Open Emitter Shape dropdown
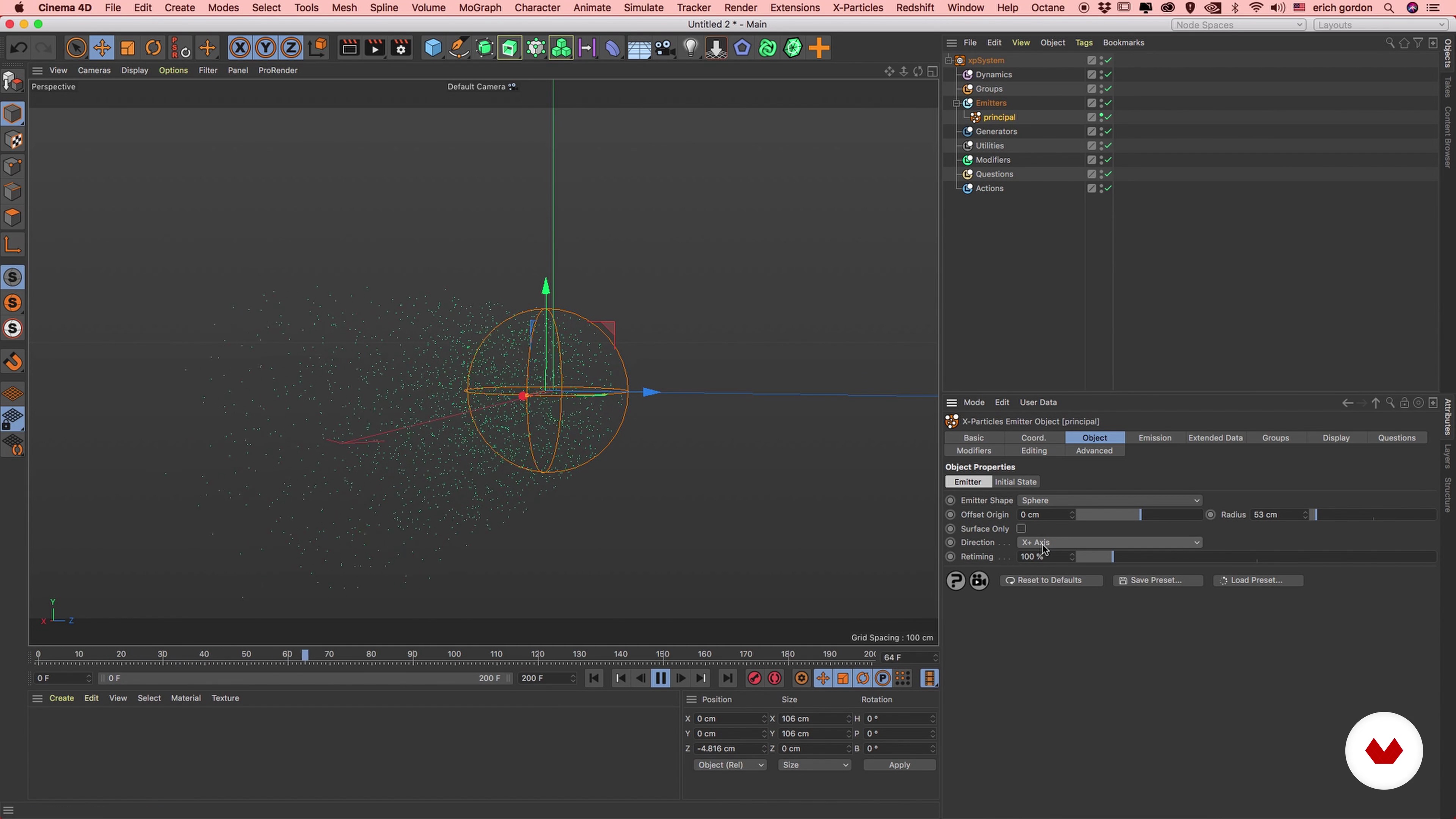The height and width of the screenshot is (819, 1456). pos(1109,500)
